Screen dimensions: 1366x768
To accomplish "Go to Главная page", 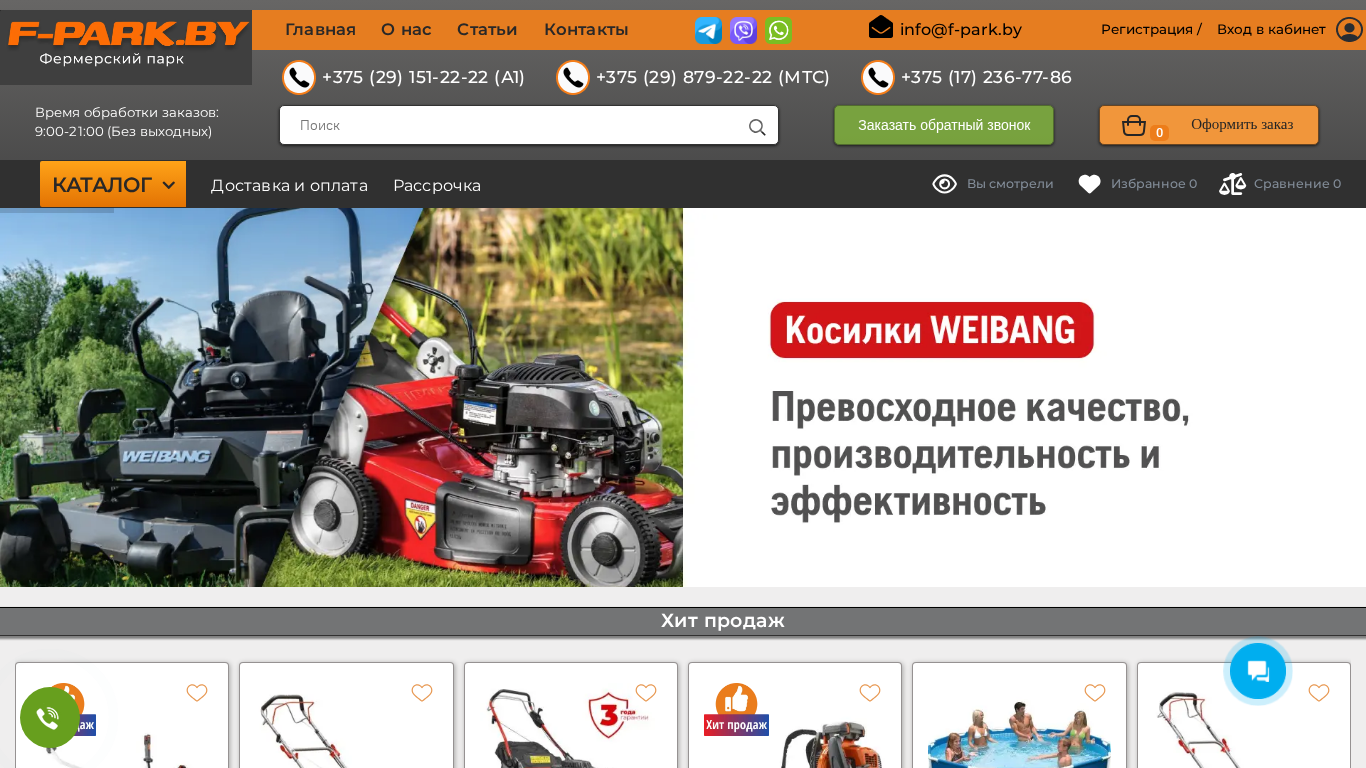I will (320, 30).
